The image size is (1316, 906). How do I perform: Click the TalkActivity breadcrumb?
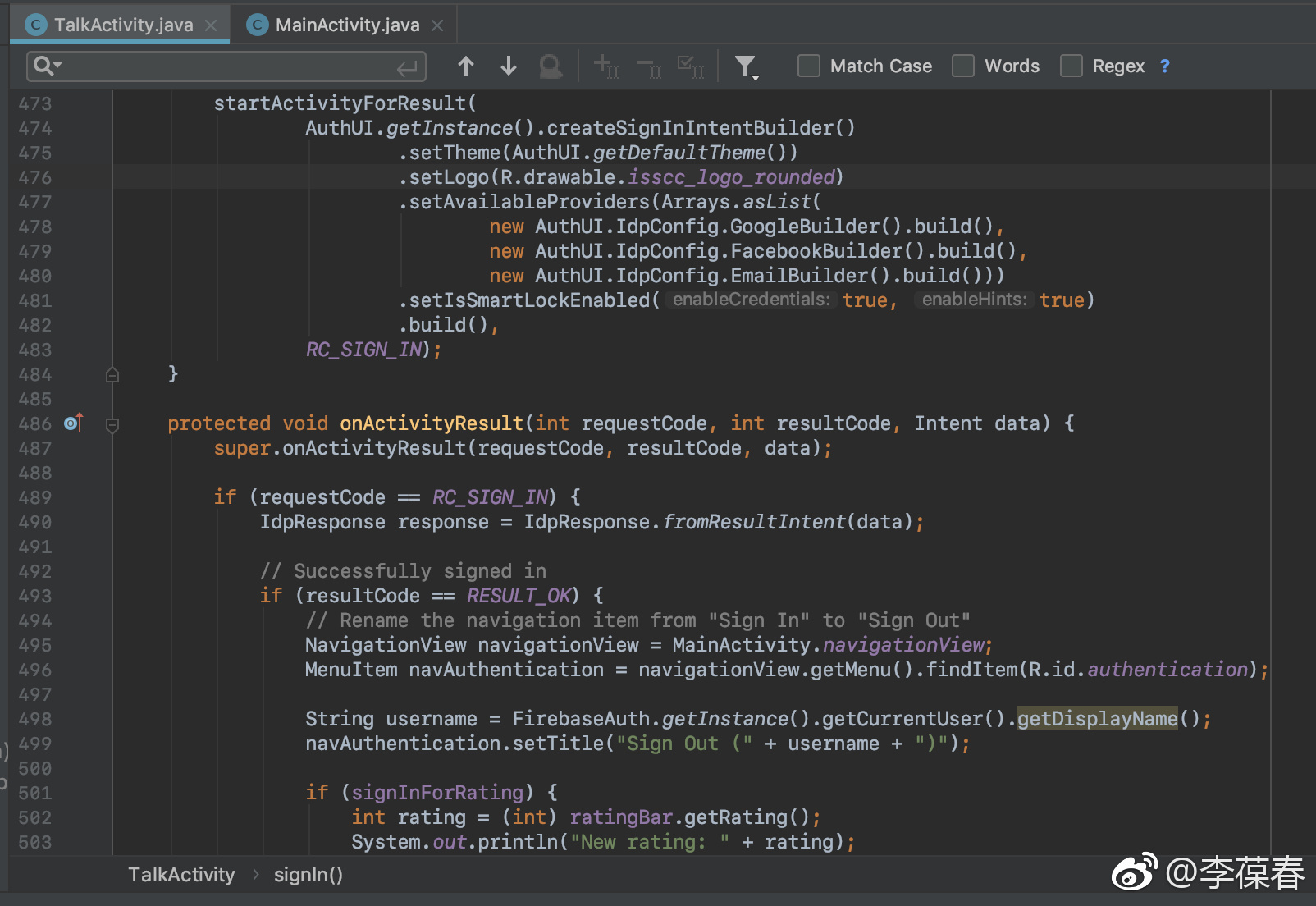[x=181, y=875]
